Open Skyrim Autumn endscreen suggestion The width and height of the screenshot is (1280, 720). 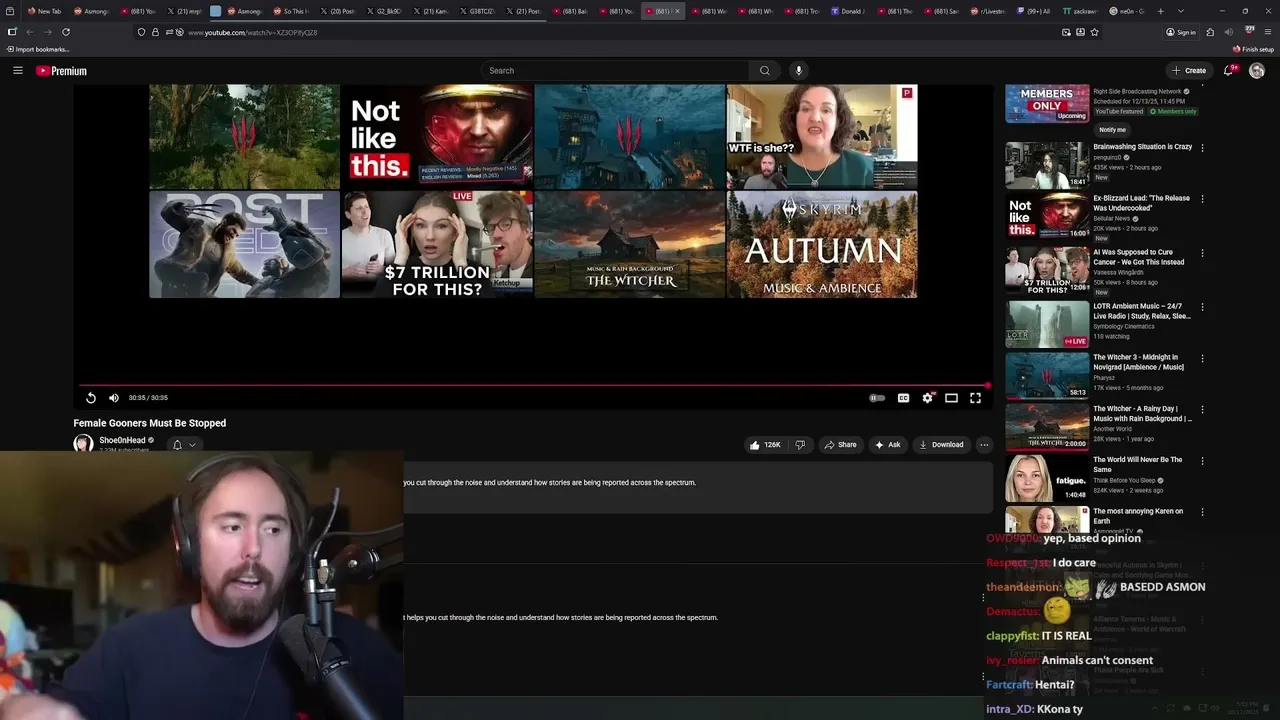pos(822,245)
